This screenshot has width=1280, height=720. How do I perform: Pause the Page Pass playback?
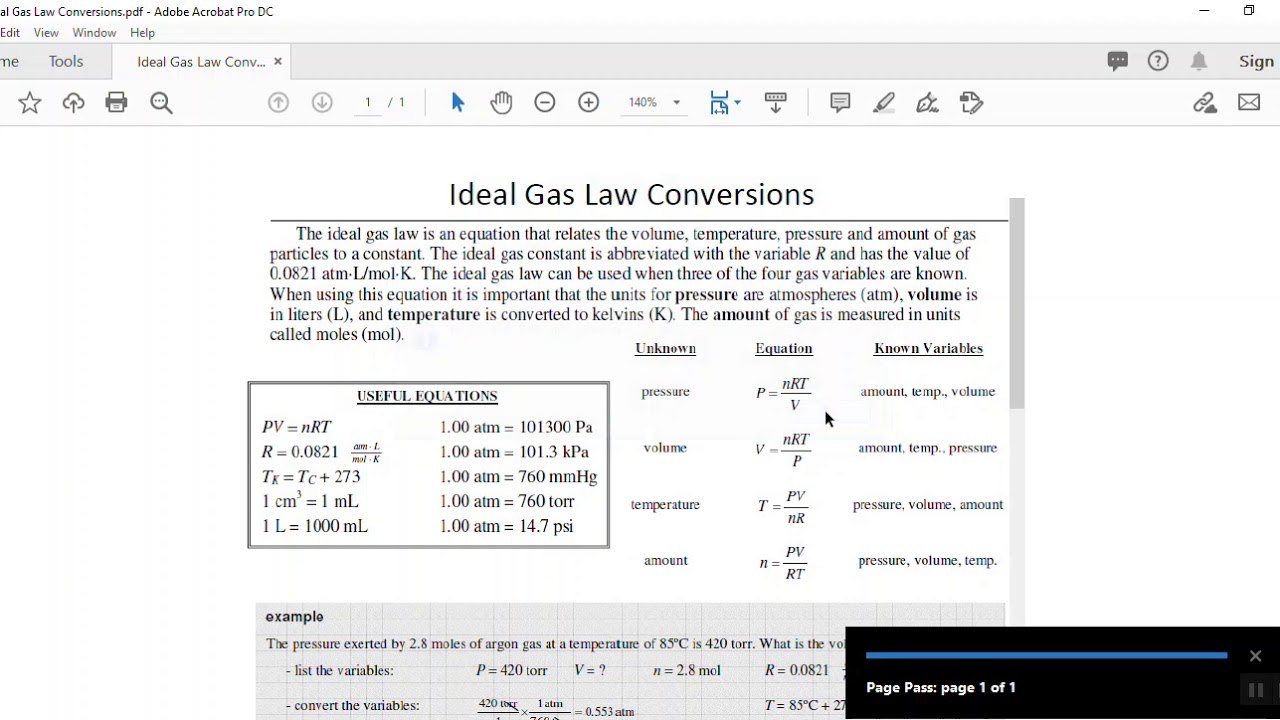coord(1256,690)
